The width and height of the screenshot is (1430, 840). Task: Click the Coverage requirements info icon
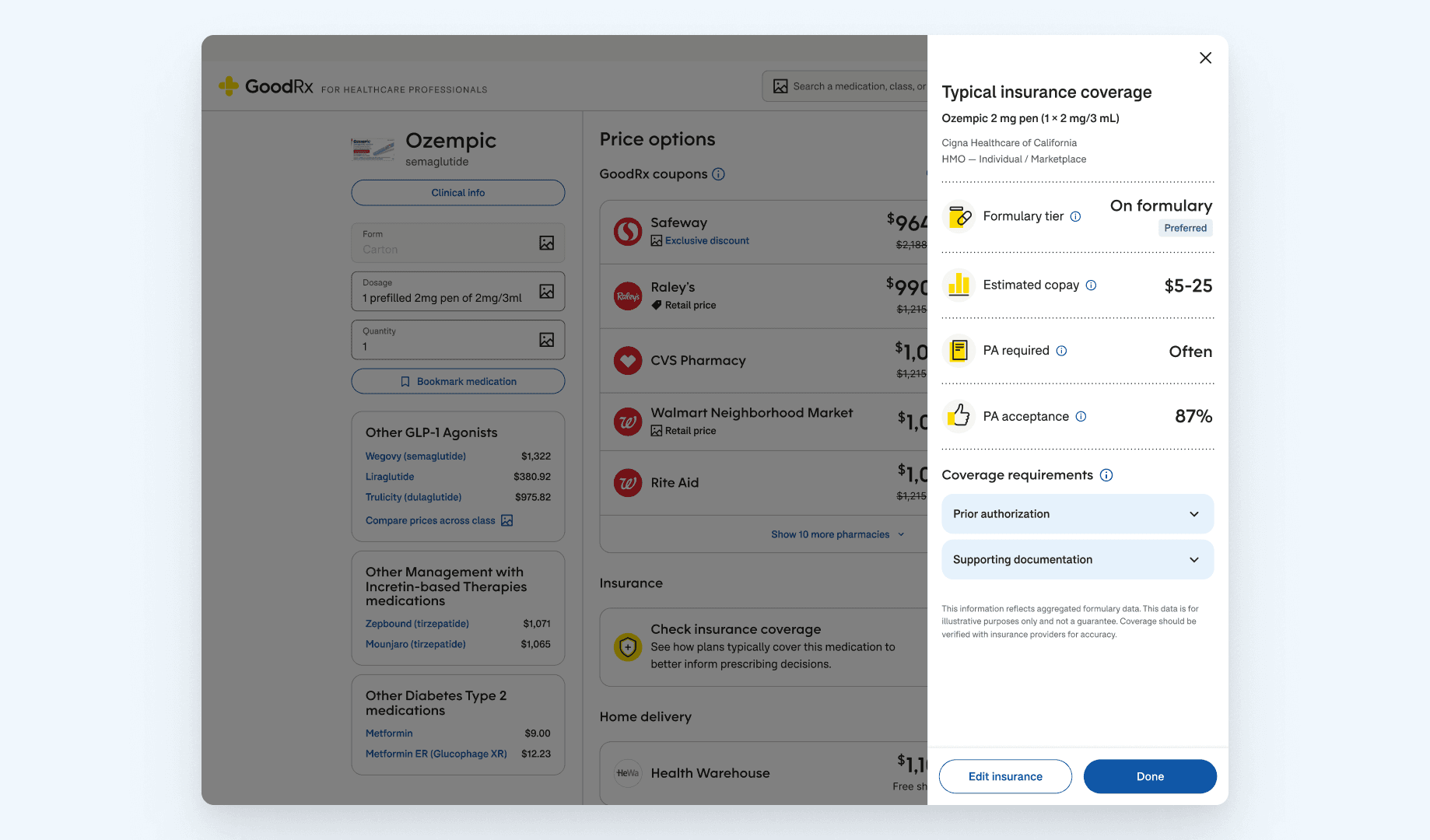tap(1106, 475)
